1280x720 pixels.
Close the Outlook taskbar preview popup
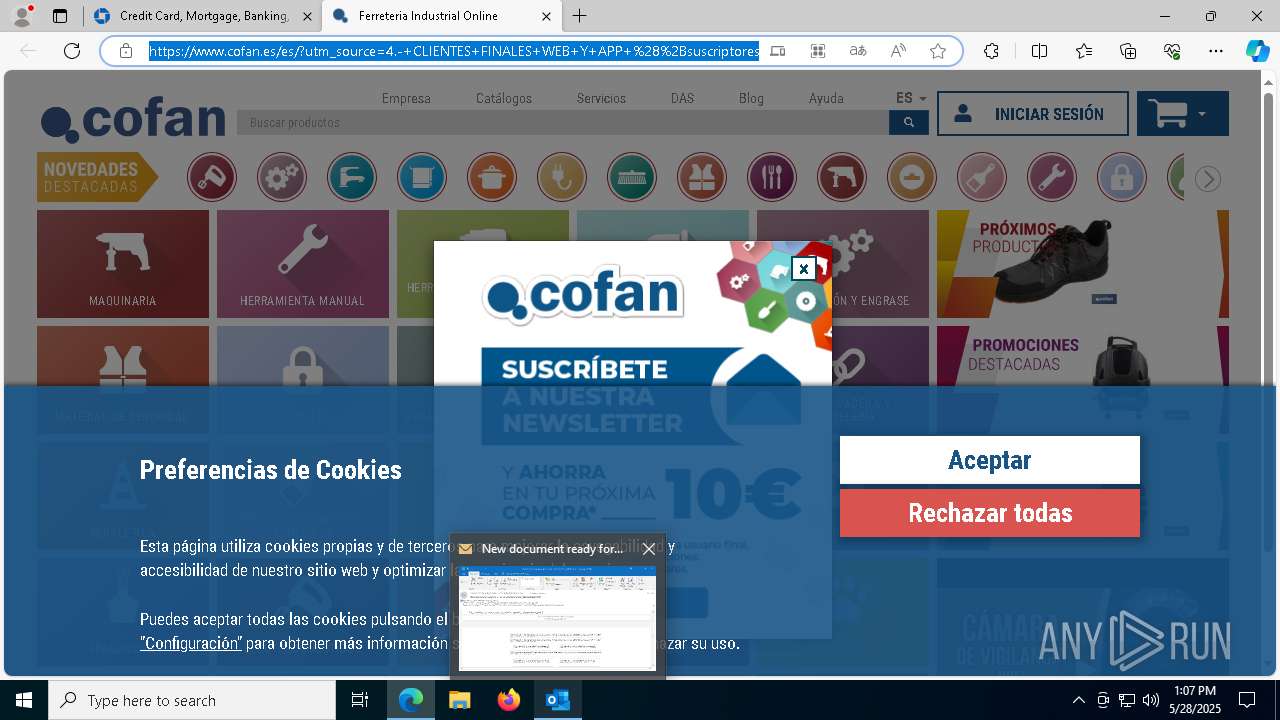[649, 549]
